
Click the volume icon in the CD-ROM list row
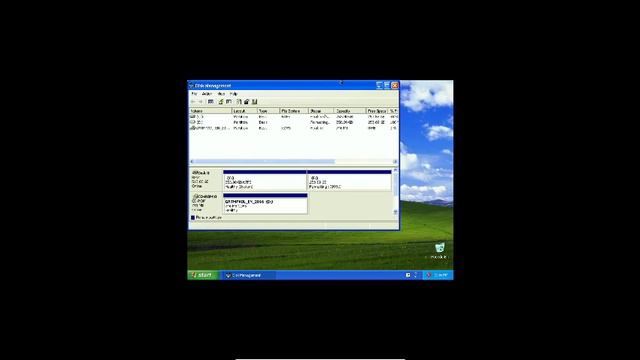click(192, 128)
